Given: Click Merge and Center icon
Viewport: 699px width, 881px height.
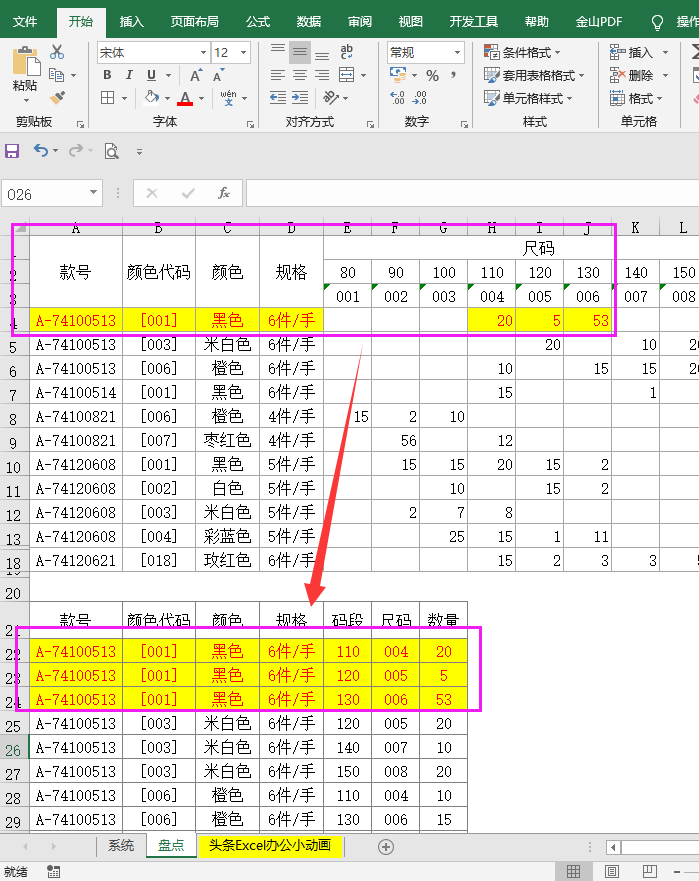Looking at the screenshot, I should coord(347,75).
